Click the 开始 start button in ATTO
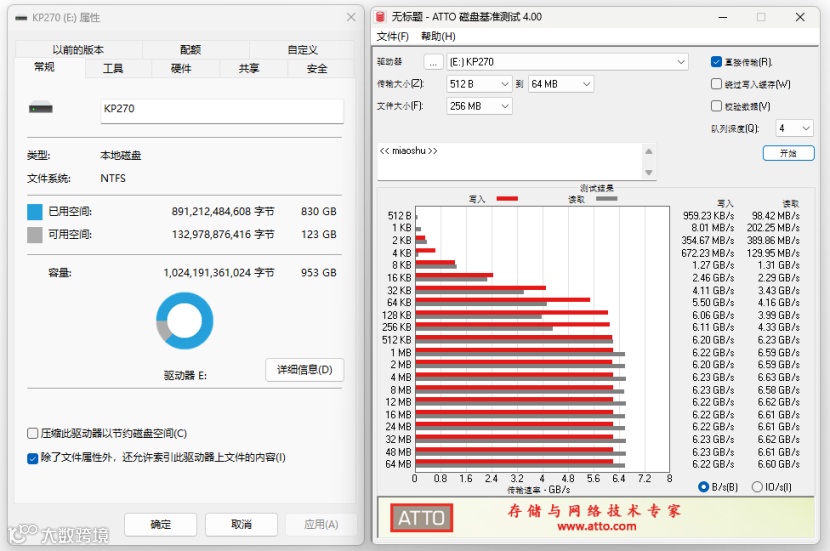This screenshot has width=830, height=551. (788, 153)
